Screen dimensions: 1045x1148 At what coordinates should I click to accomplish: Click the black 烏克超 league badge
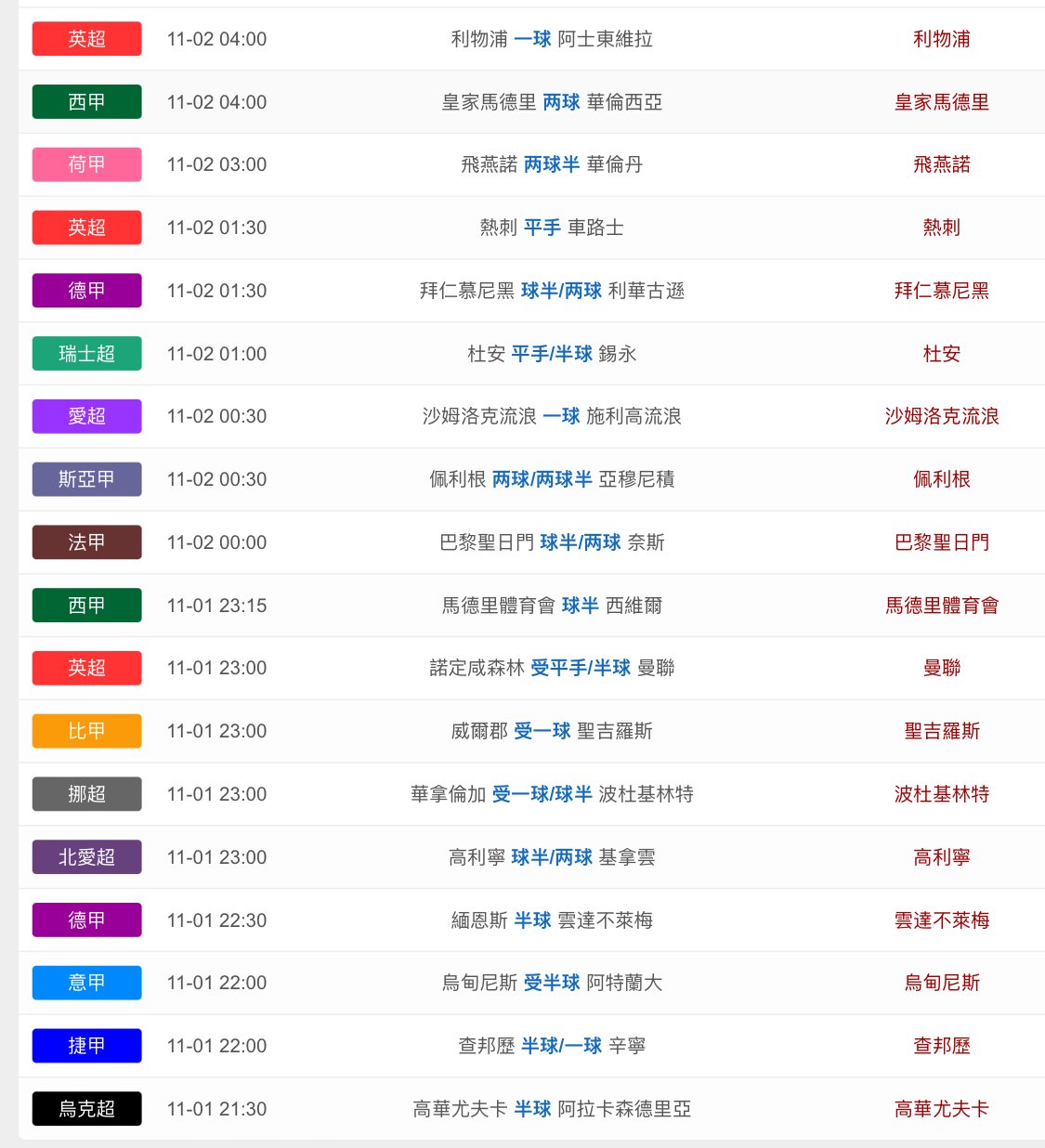coord(86,1109)
